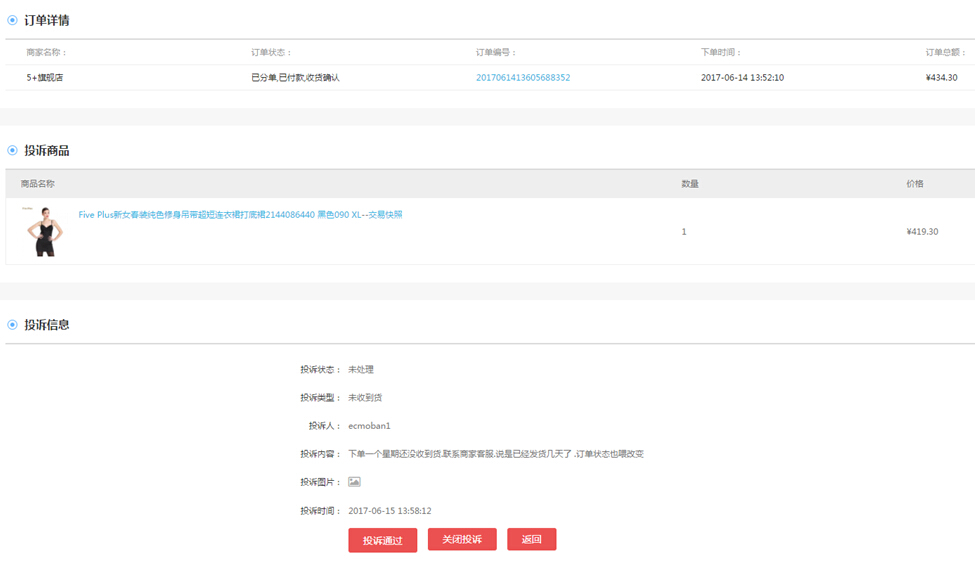Click the 价格 column header

915,184
